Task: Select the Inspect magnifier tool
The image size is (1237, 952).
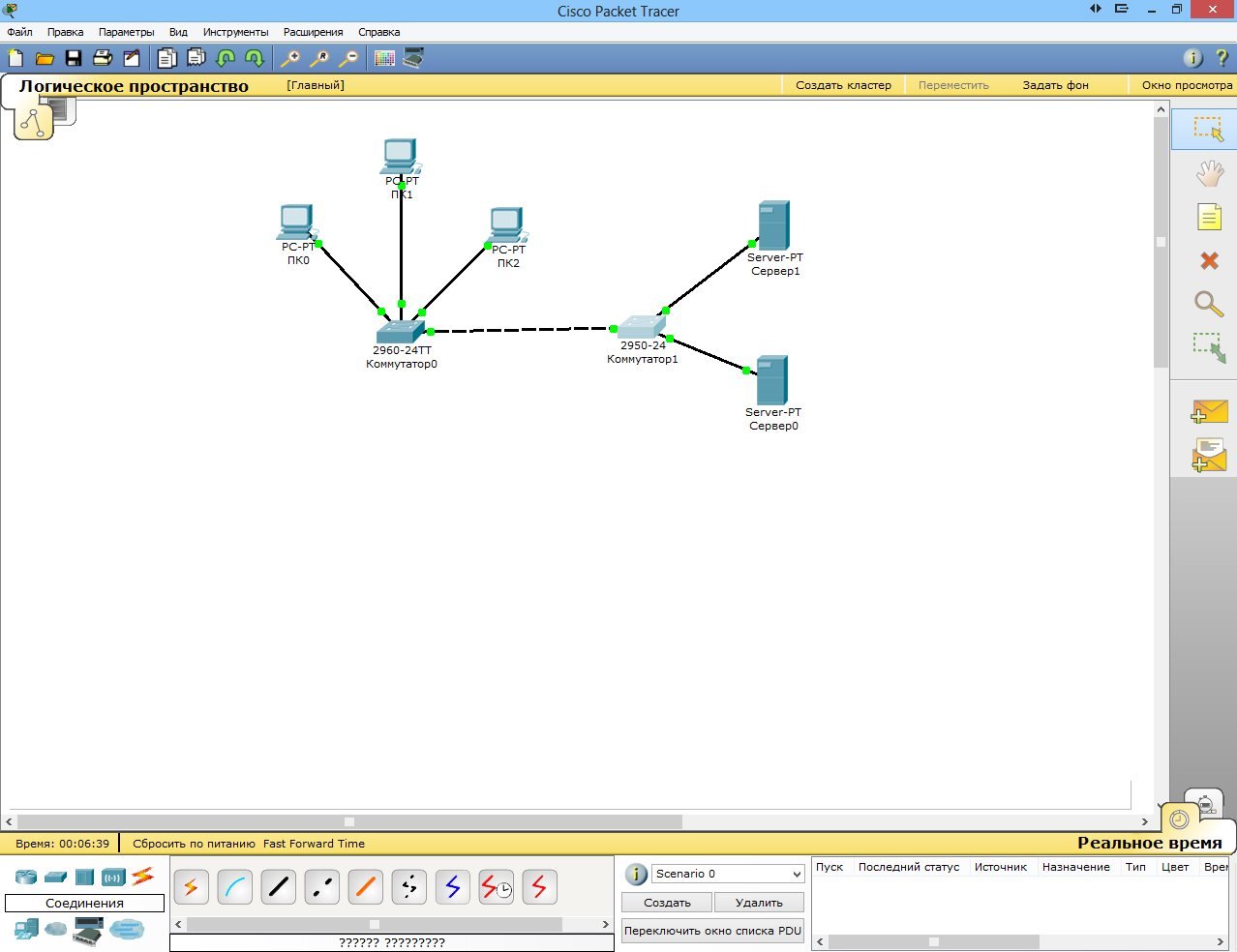Action: (1209, 304)
